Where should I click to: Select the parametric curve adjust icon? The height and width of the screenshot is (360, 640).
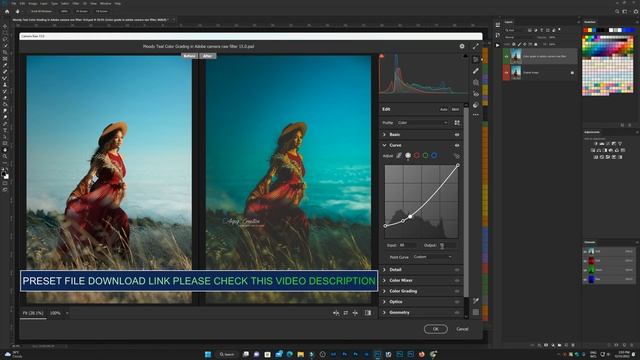tap(399, 156)
